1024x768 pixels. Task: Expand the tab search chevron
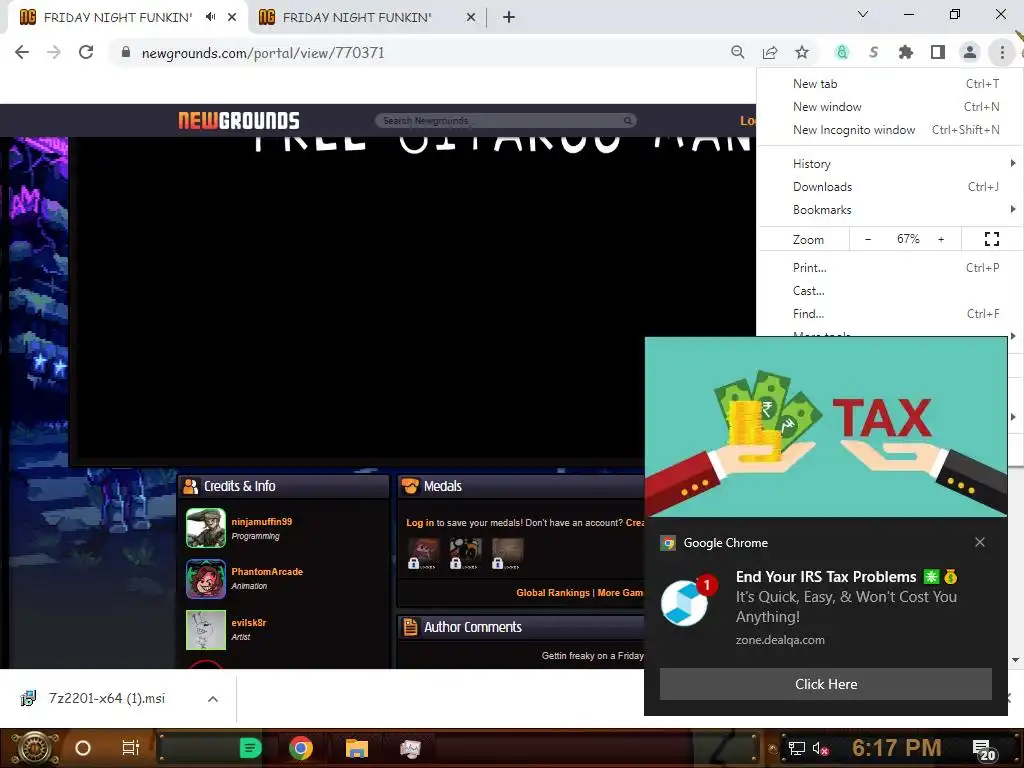pyautogui.click(x=863, y=14)
